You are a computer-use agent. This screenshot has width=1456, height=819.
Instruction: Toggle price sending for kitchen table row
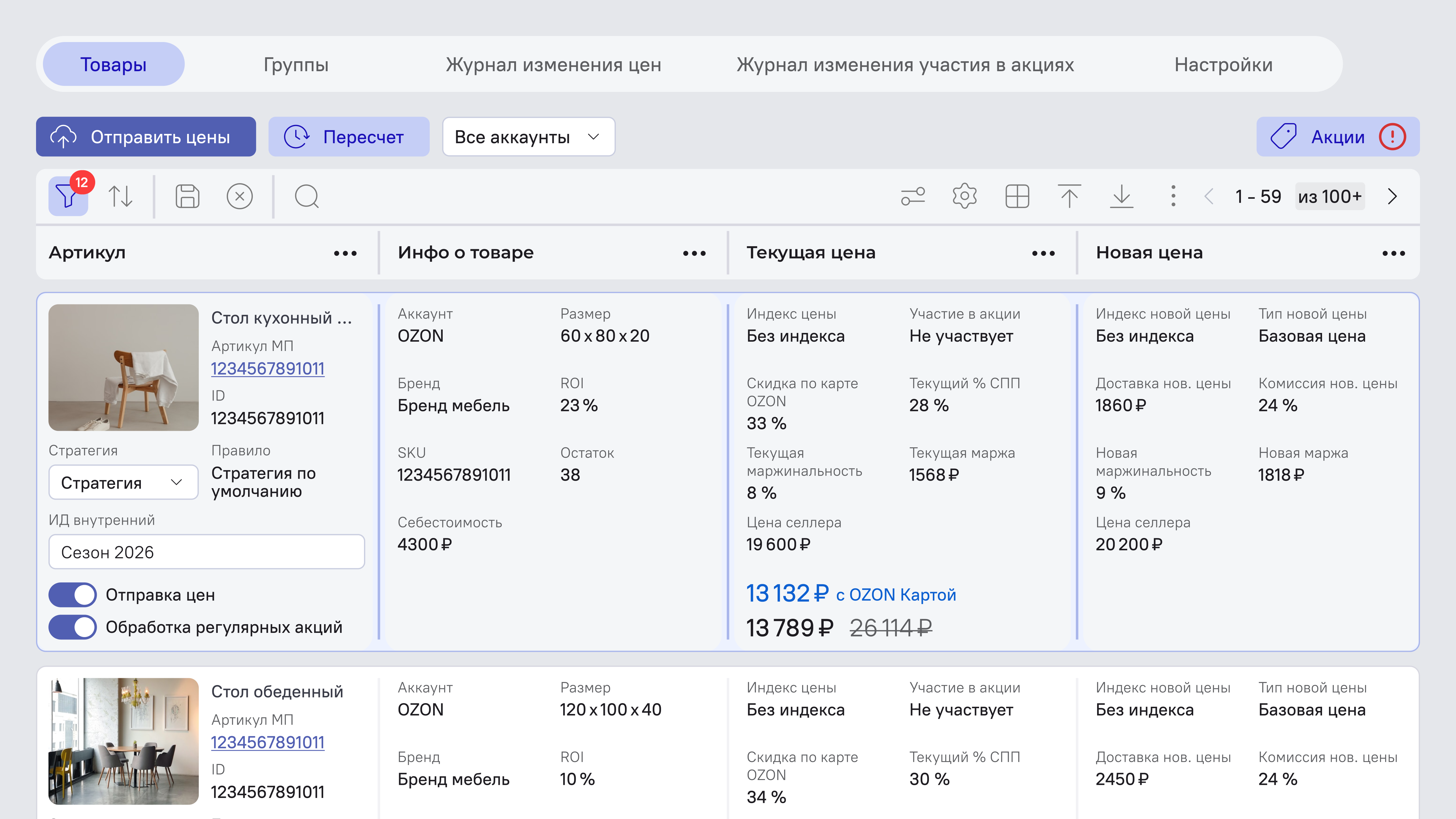(x=72, y=595)
